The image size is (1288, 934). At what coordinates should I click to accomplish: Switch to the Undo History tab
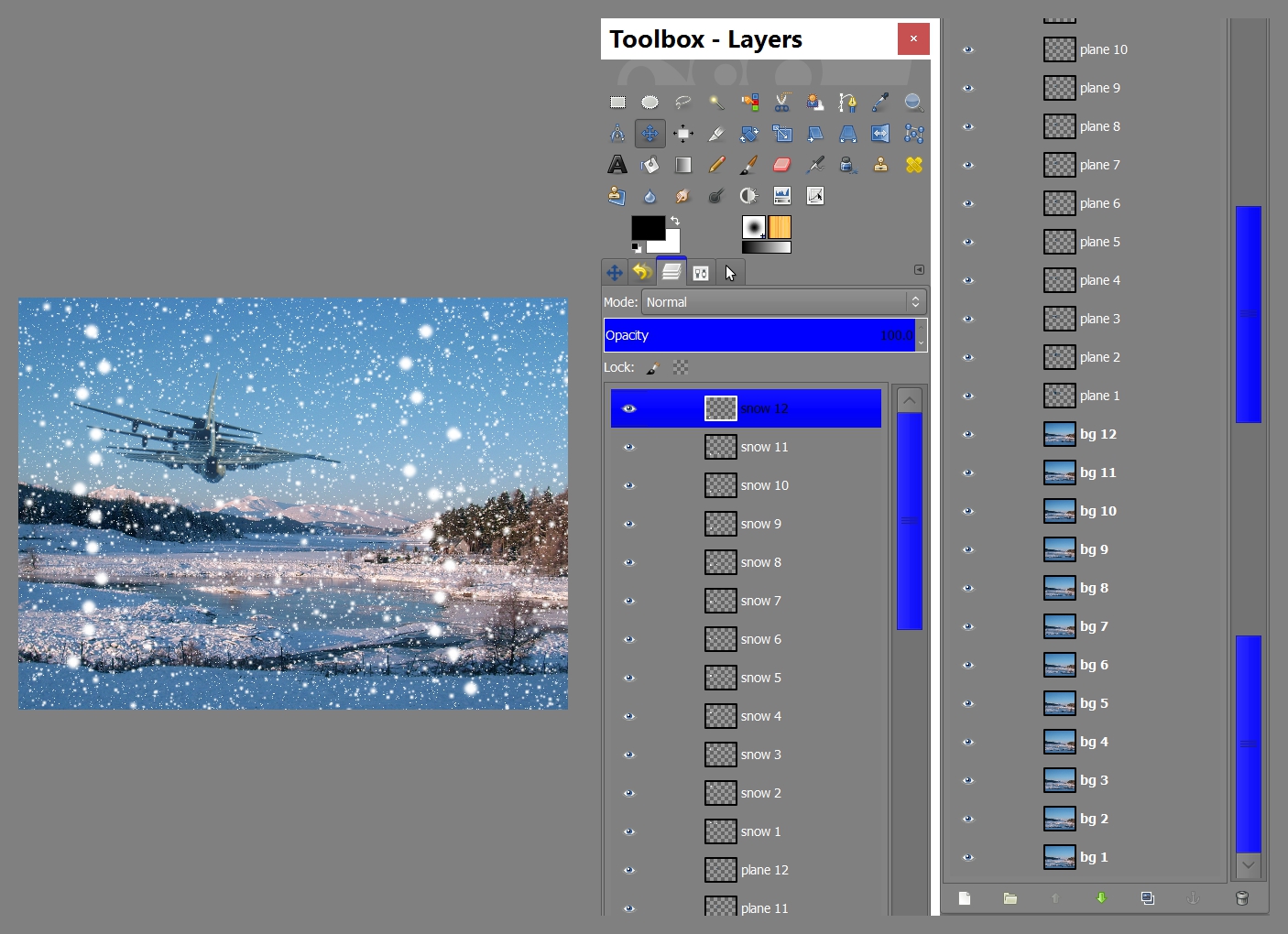[x=642, y=272]
